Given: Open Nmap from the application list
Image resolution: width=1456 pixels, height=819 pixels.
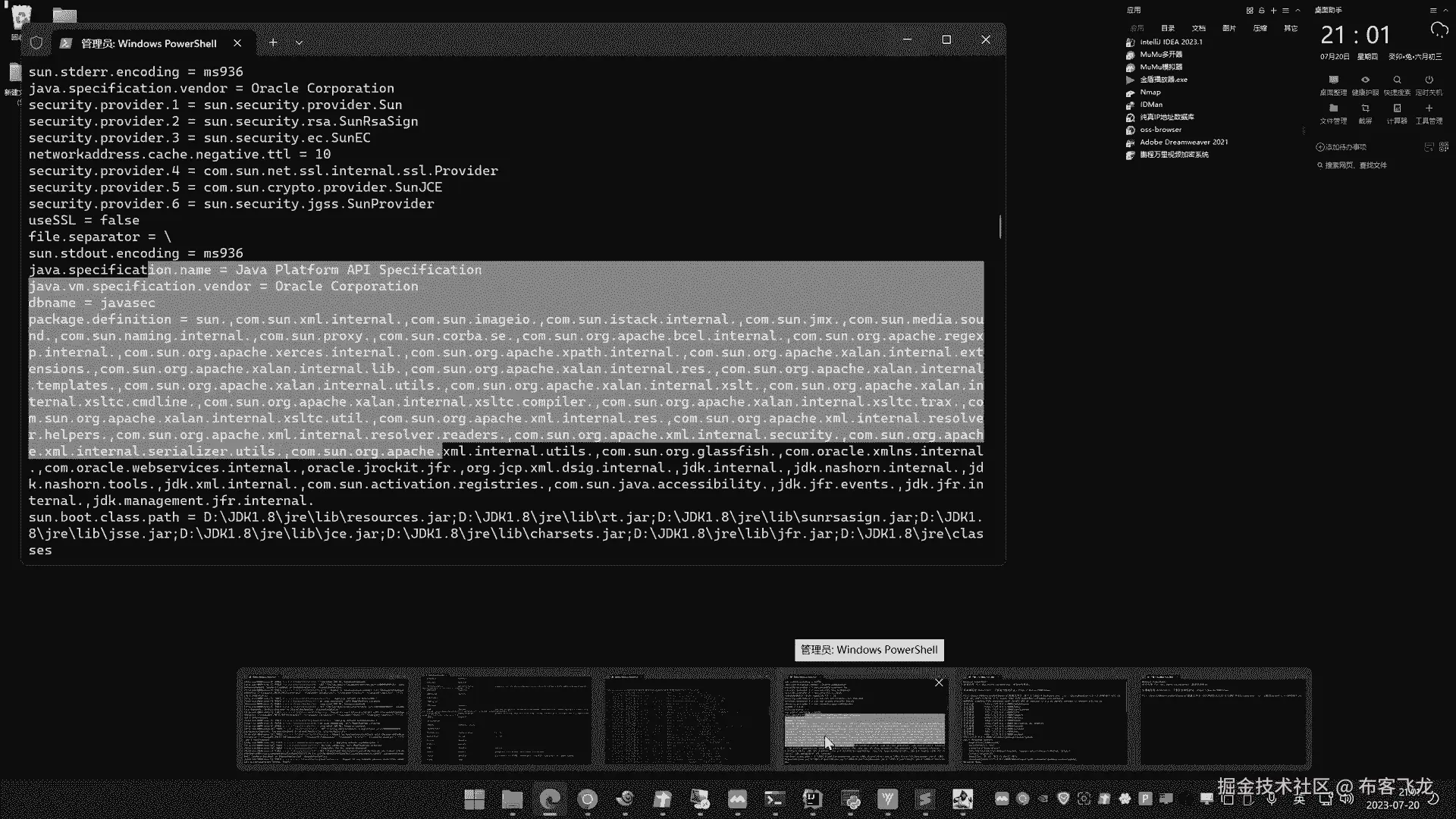Looking at the screenshot, I should coord(1150,93).
